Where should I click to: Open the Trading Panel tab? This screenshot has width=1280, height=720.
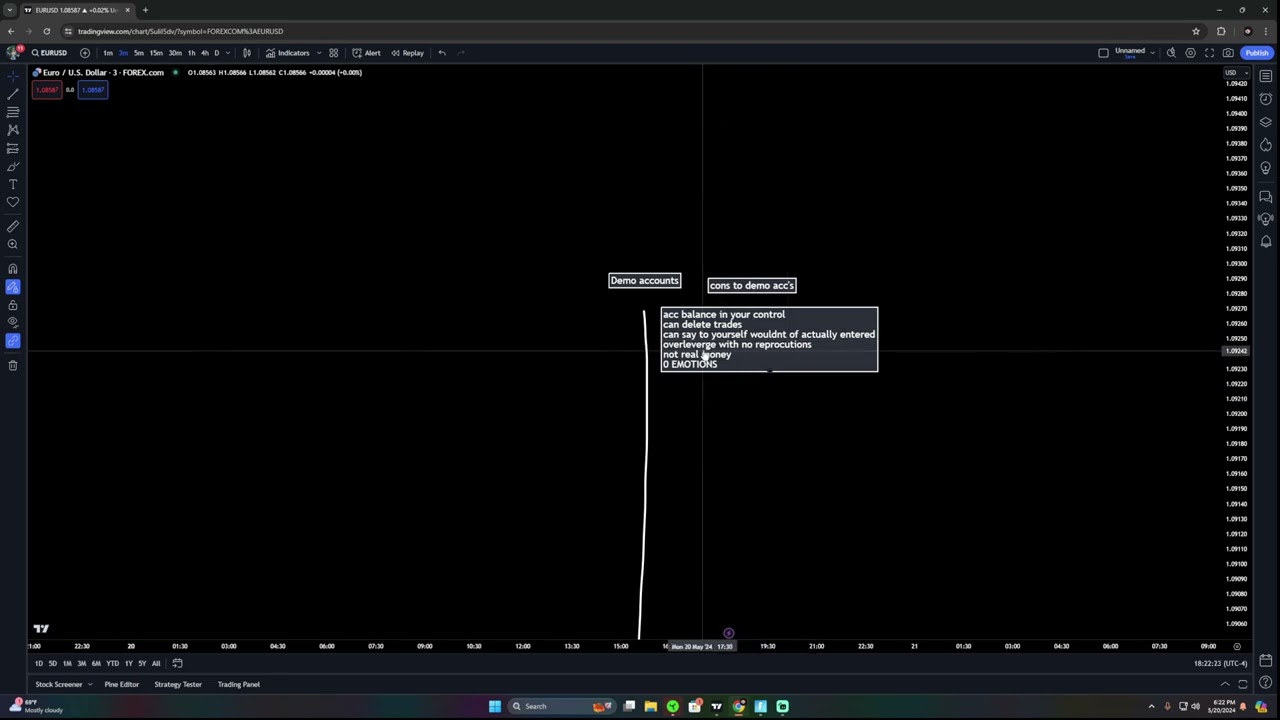pos(239,684)
